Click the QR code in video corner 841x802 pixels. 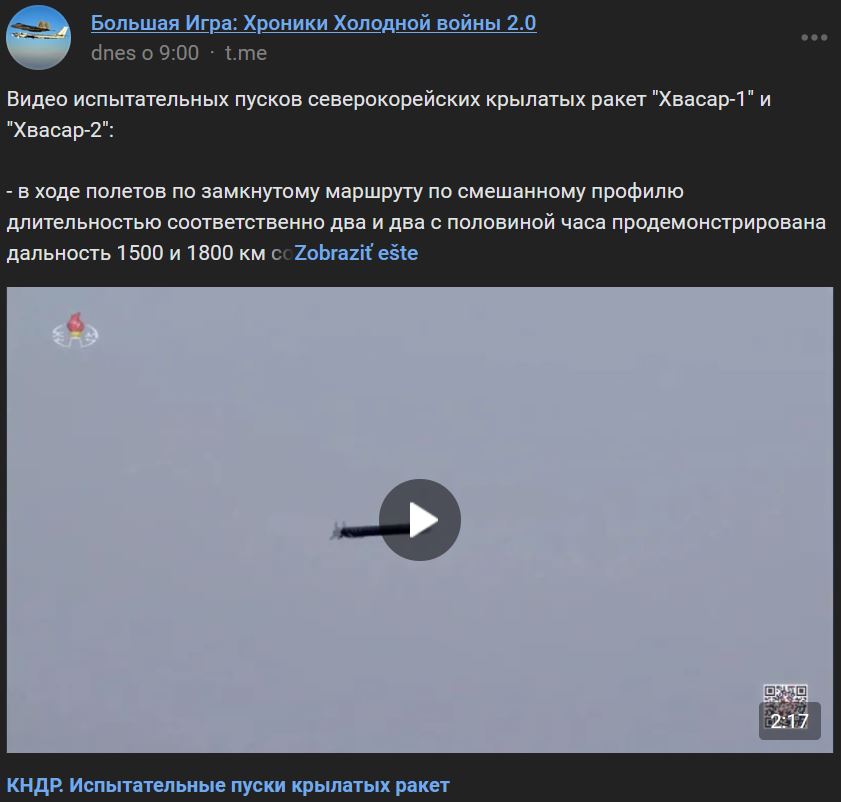(785, 698)
